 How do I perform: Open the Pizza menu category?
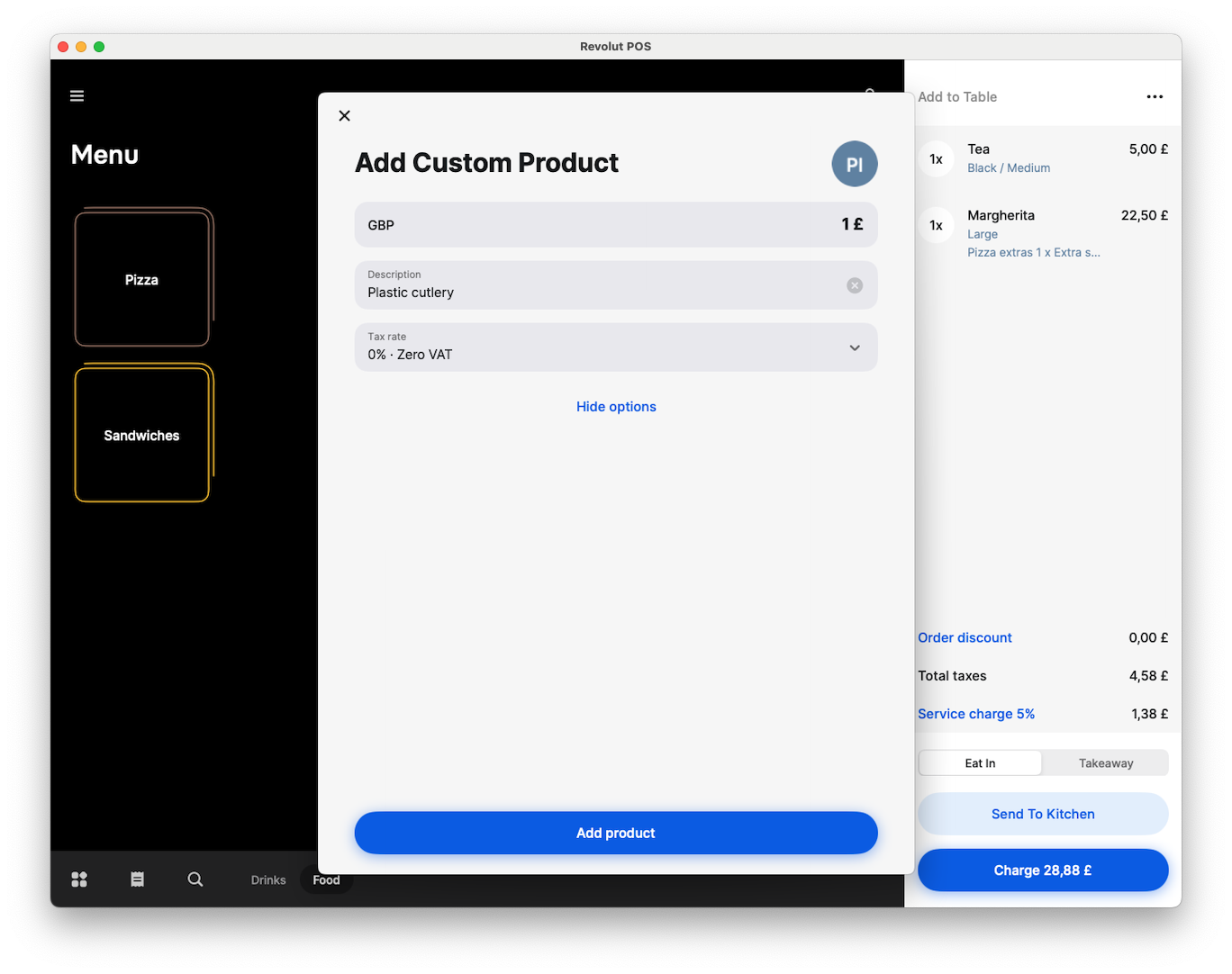tap(143, 278)
